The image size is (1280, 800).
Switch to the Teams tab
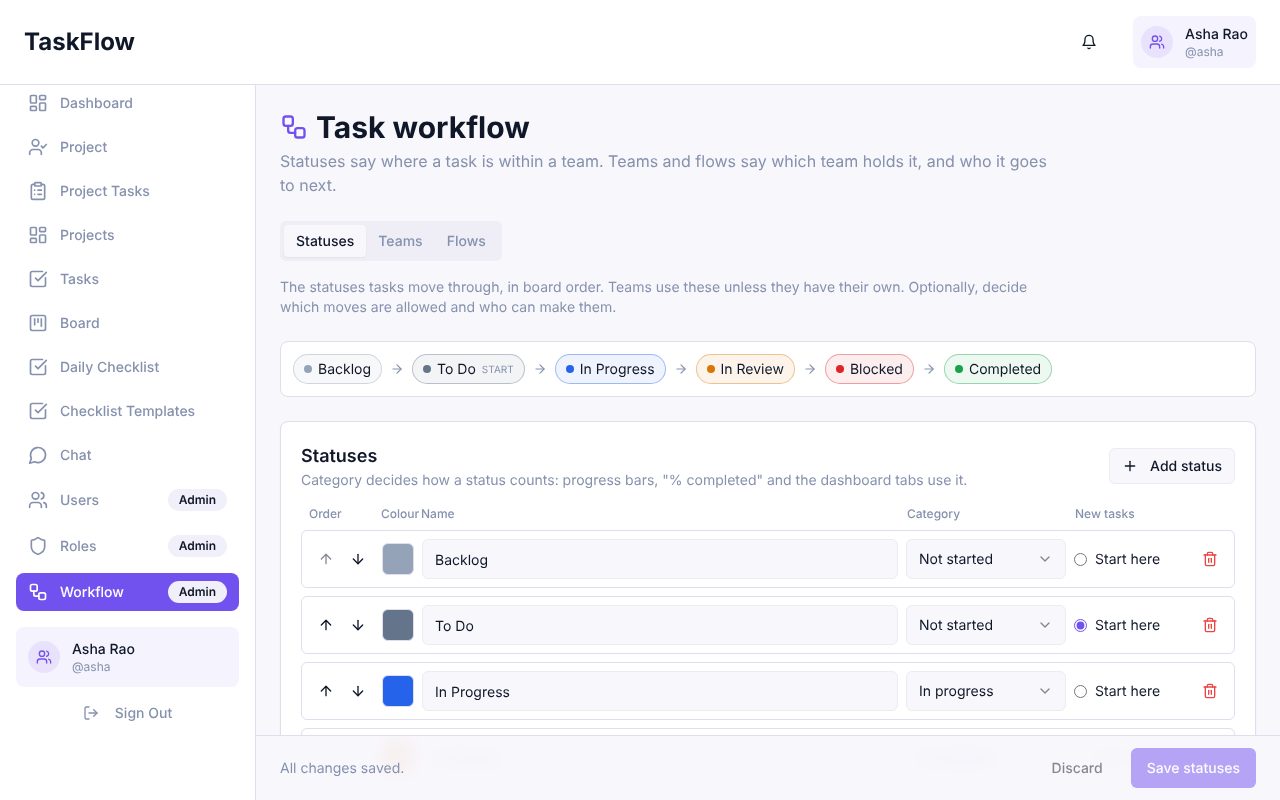[x=400, y=241]
